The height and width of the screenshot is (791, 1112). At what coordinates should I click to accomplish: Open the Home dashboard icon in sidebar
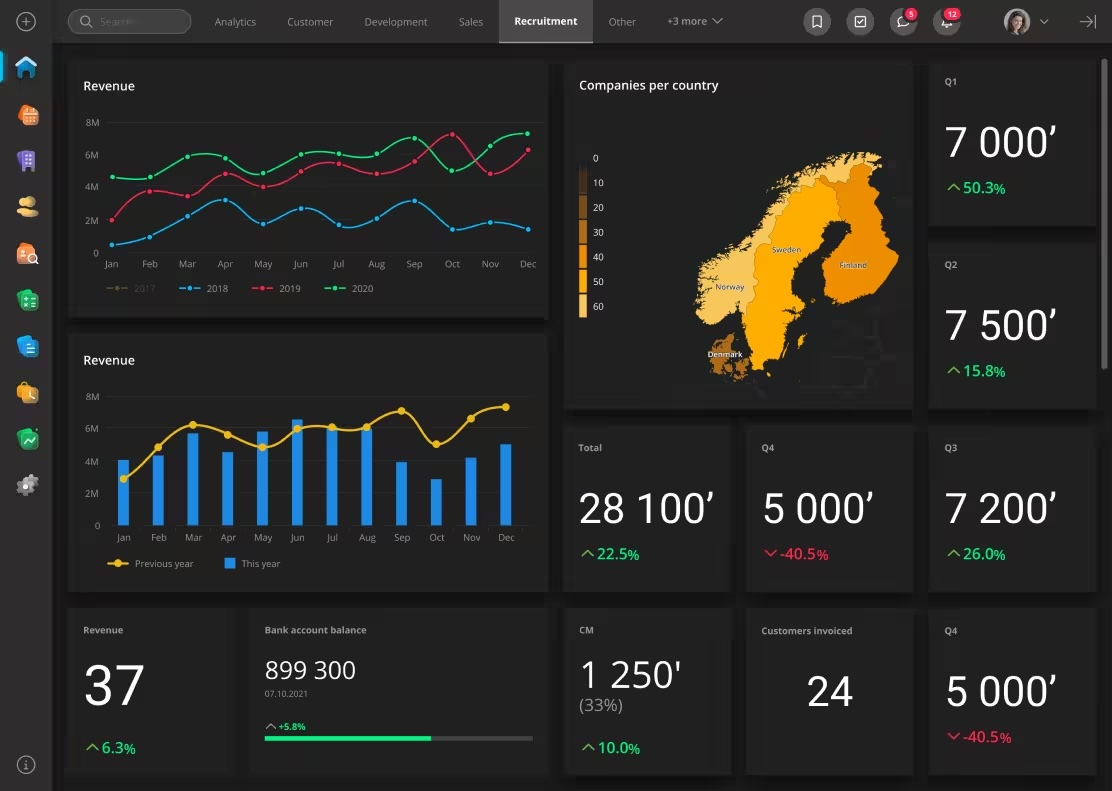(x=27, y=68)
